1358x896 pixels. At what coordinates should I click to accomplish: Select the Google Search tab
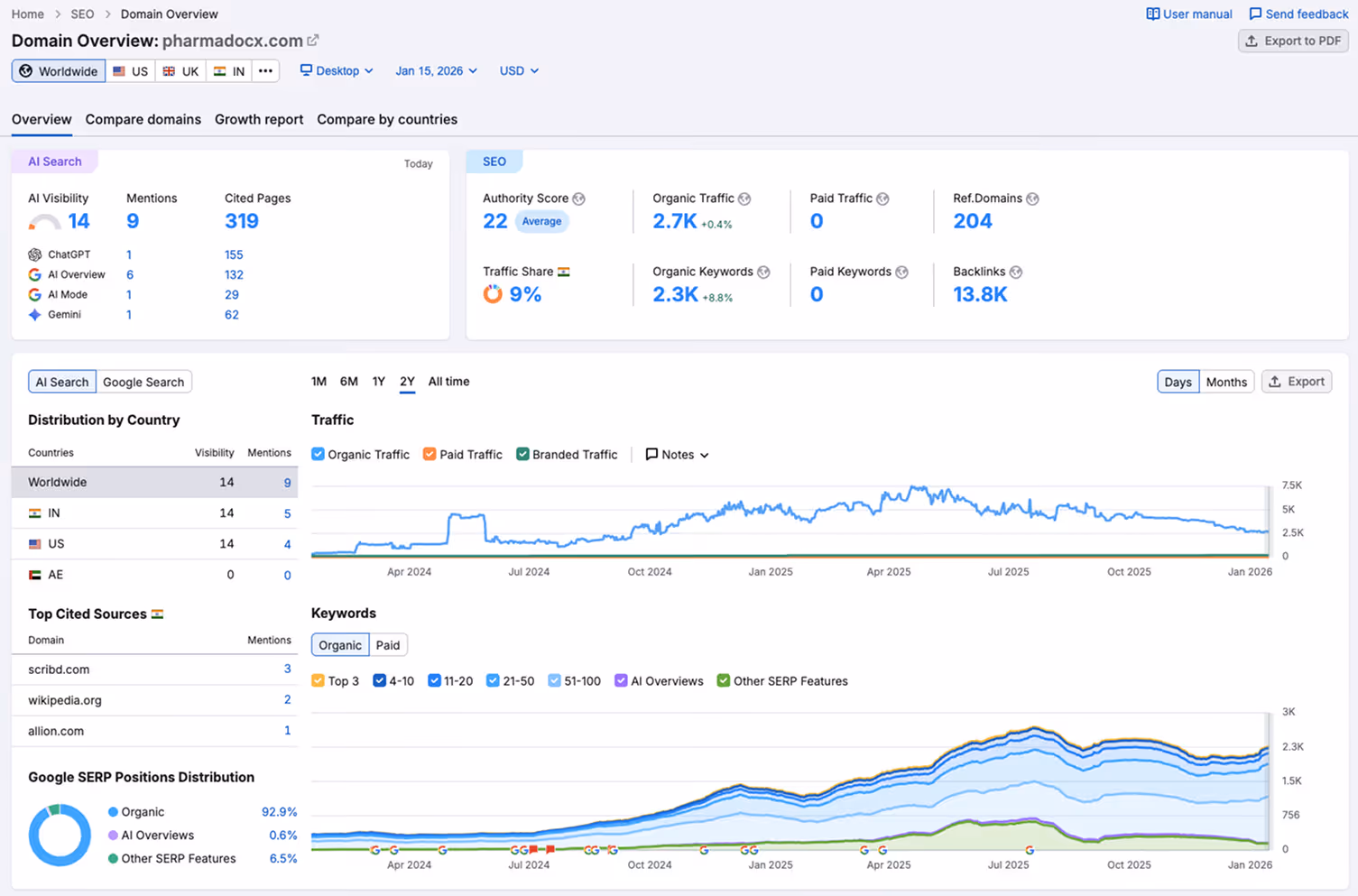(x=143, y=382)
